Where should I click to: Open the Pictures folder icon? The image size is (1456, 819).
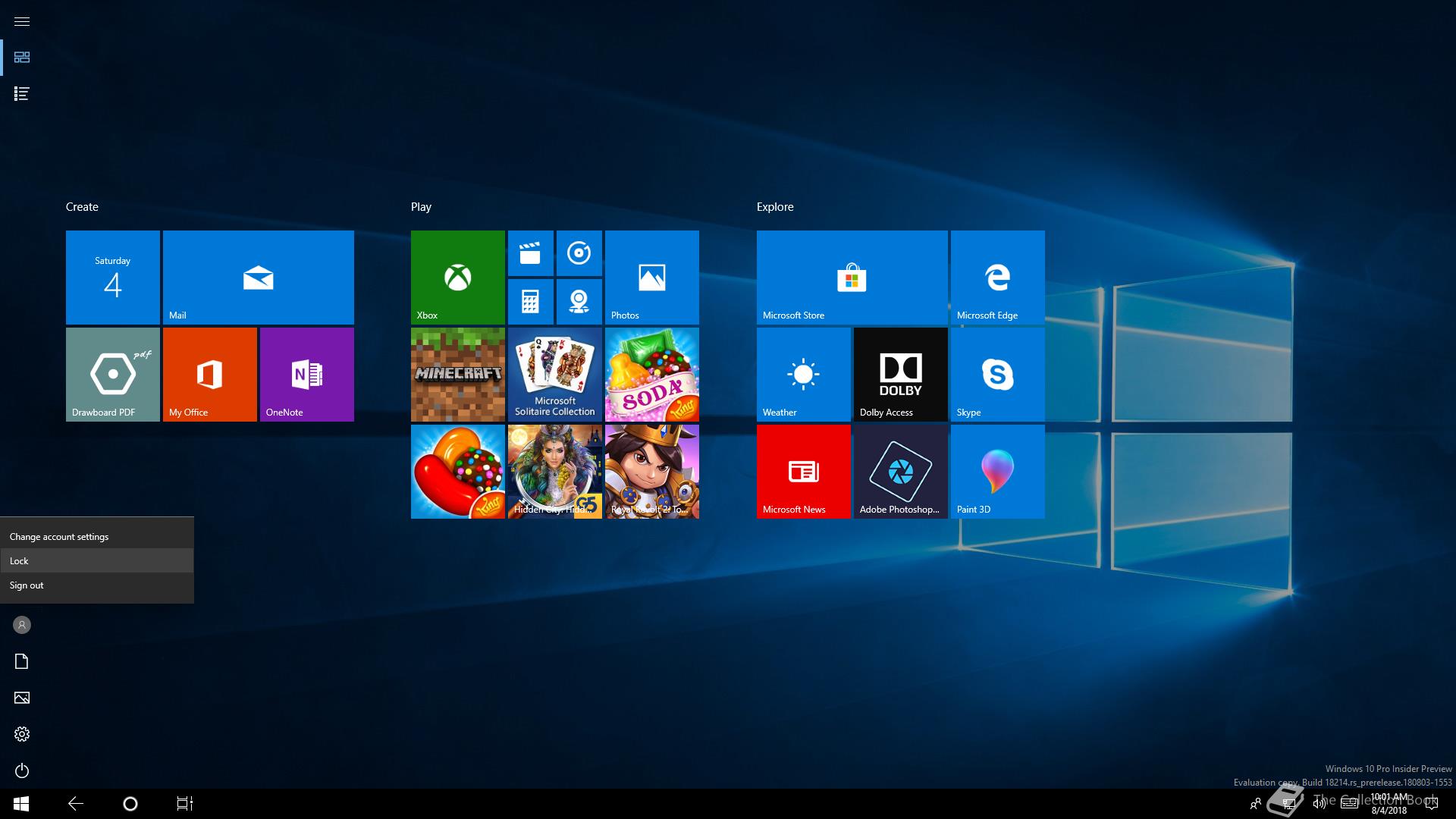pyautogui.click(x=22, y=698)
